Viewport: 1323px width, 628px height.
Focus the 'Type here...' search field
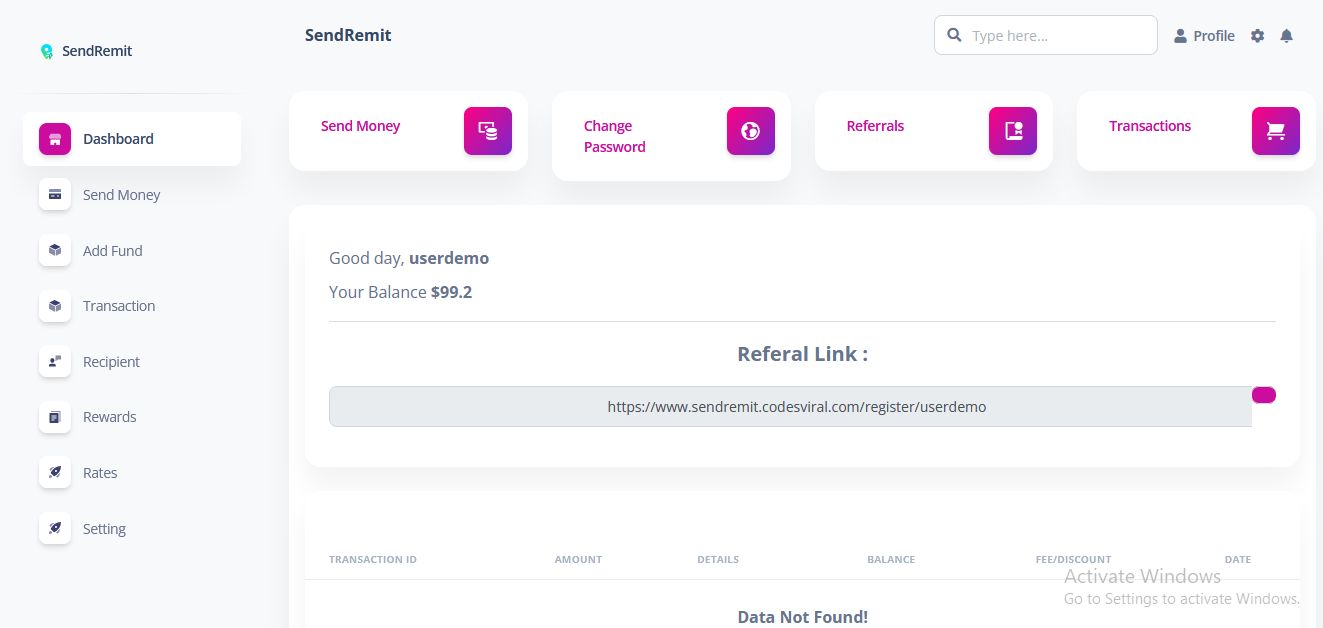(x=1046, y=35)
